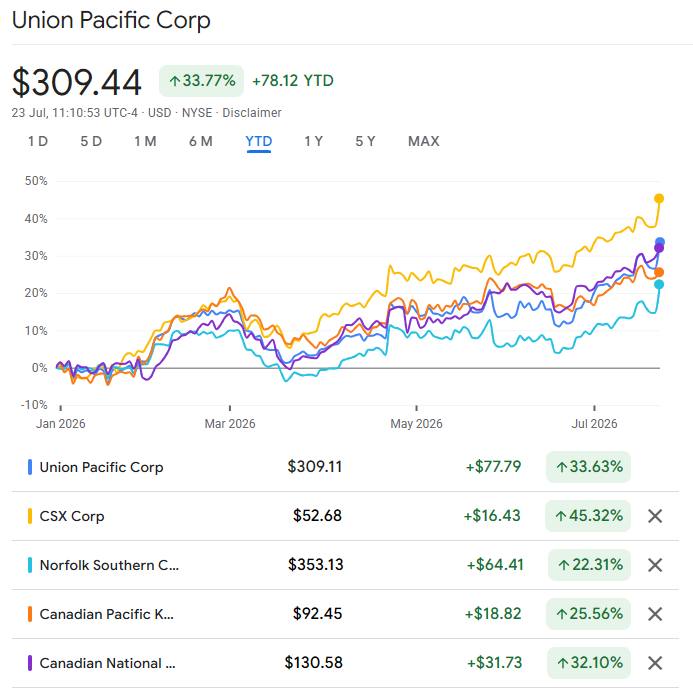693x691 pixels.
Task: Click the -10% y-axis label
Action: click(x=34, y=405)
